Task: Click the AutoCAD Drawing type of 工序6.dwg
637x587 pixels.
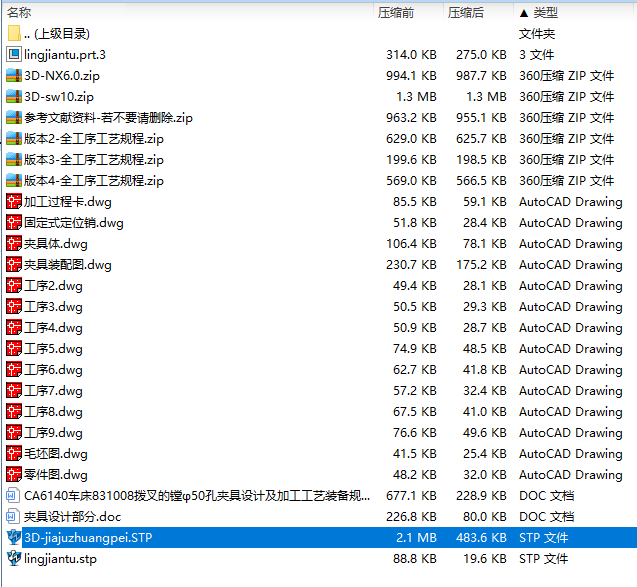Action: (571, 370)
